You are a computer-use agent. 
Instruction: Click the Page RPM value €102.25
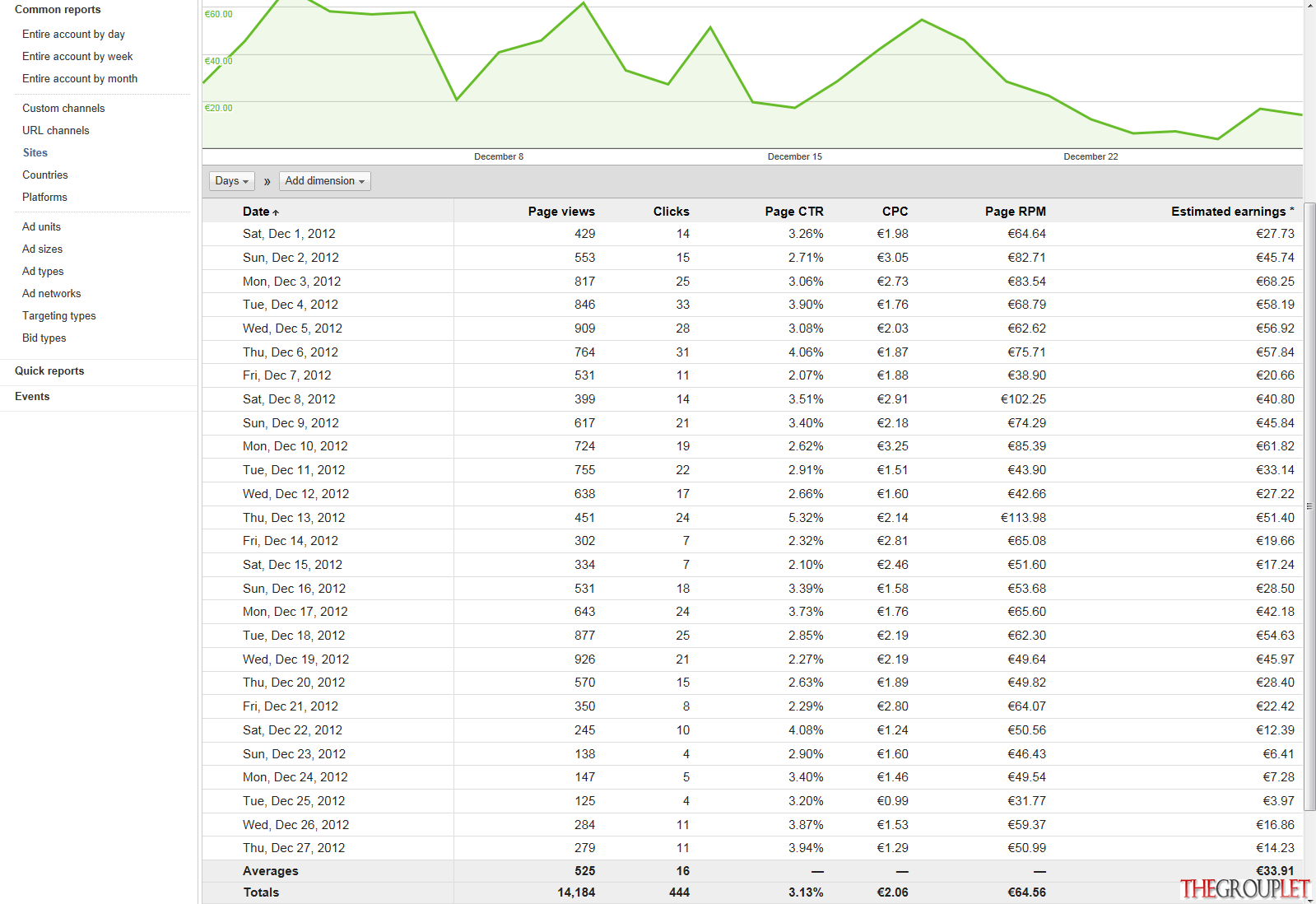[x=1023, y=399]
